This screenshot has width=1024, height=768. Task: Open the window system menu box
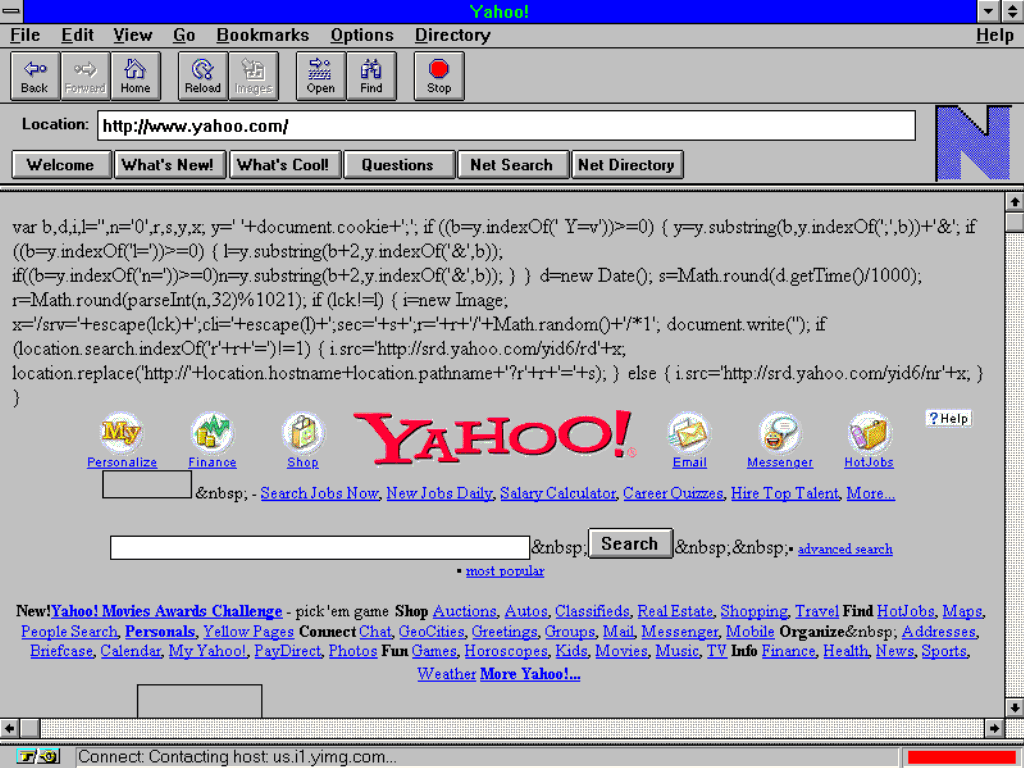pyautogui.click(x=11, y=11)
